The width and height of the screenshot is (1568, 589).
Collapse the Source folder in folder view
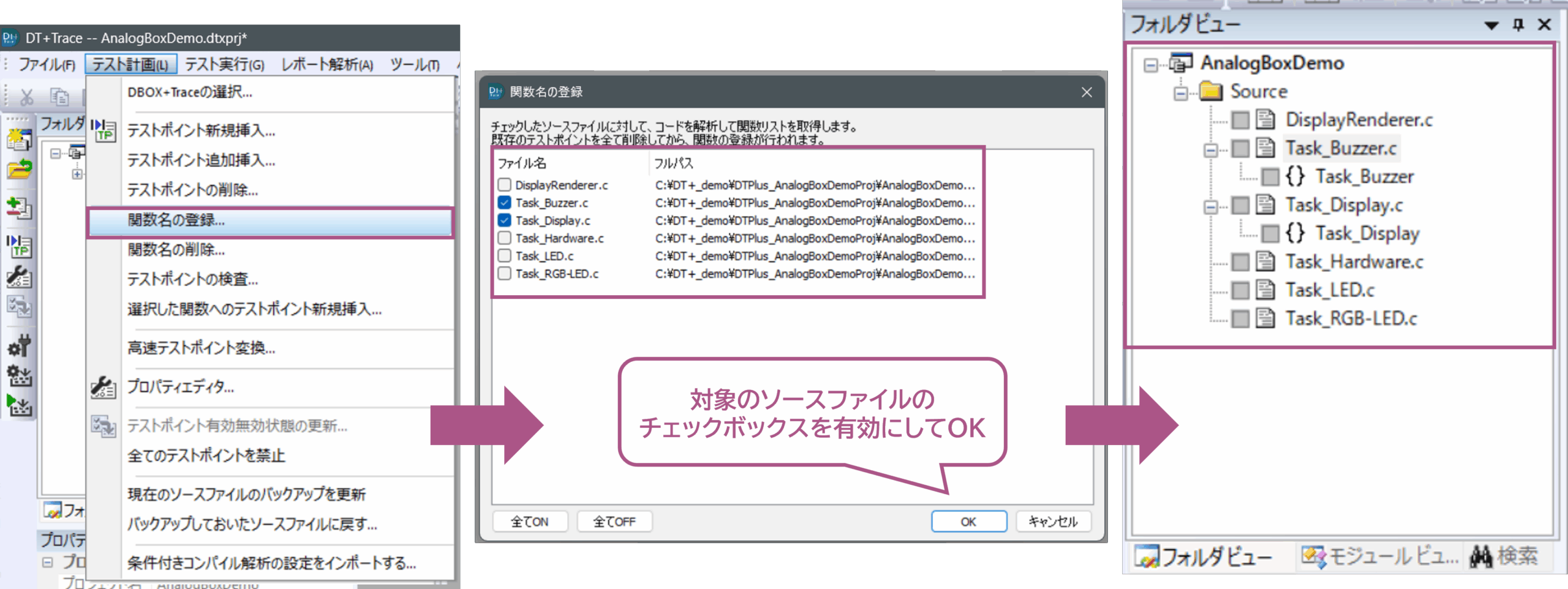1180,92
